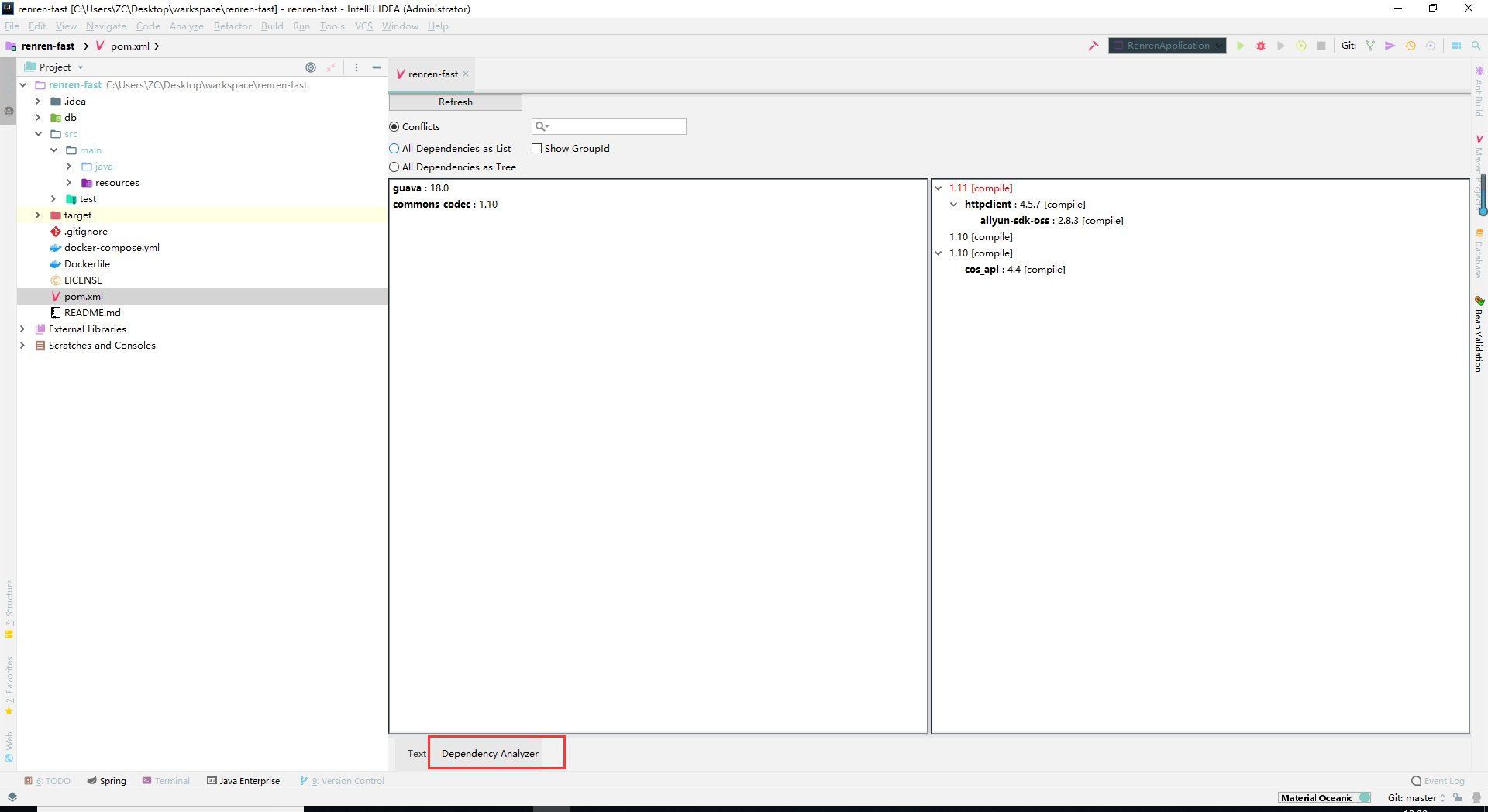
Task: Open the Event Log
Action: 1438,781
